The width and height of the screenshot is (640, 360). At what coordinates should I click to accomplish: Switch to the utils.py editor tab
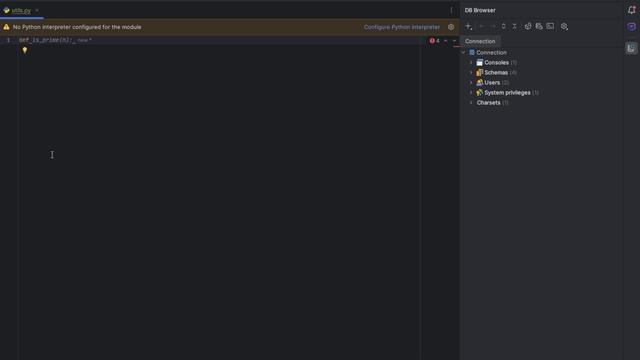click(21, 11)
